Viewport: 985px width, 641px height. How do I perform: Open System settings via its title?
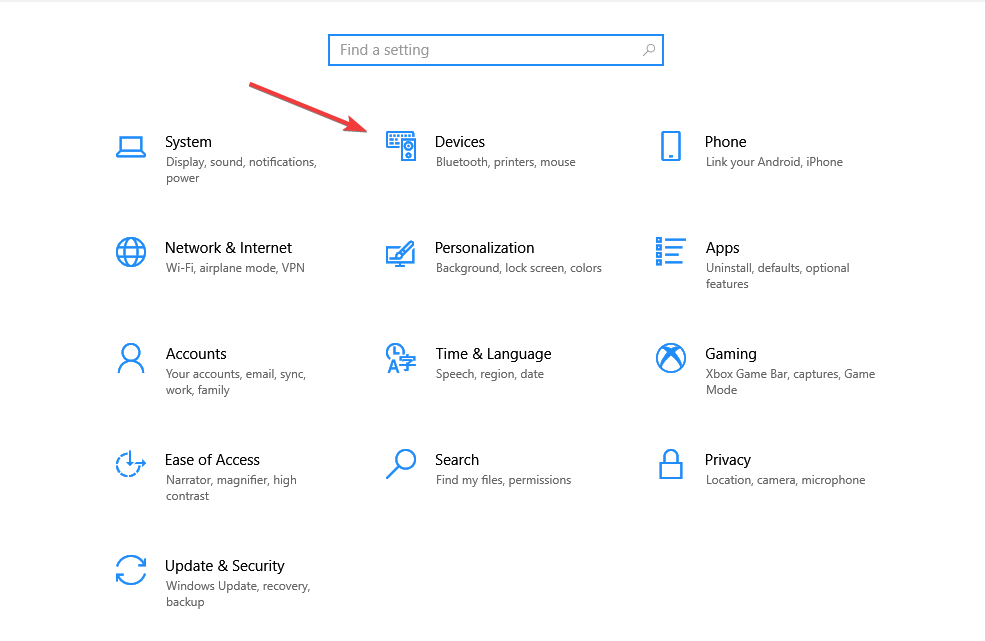tap(189, 141)
